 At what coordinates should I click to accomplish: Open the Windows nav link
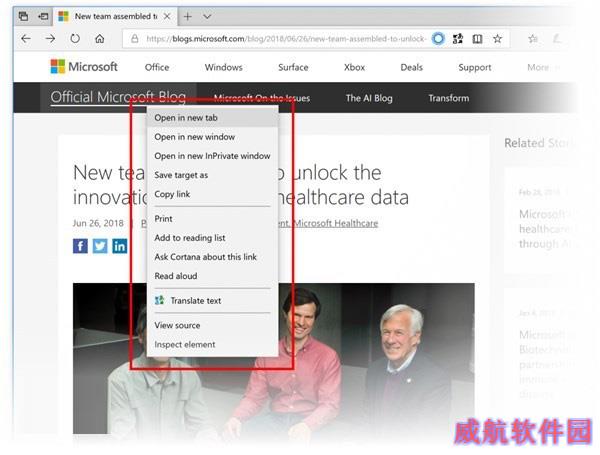click(223, 67)
